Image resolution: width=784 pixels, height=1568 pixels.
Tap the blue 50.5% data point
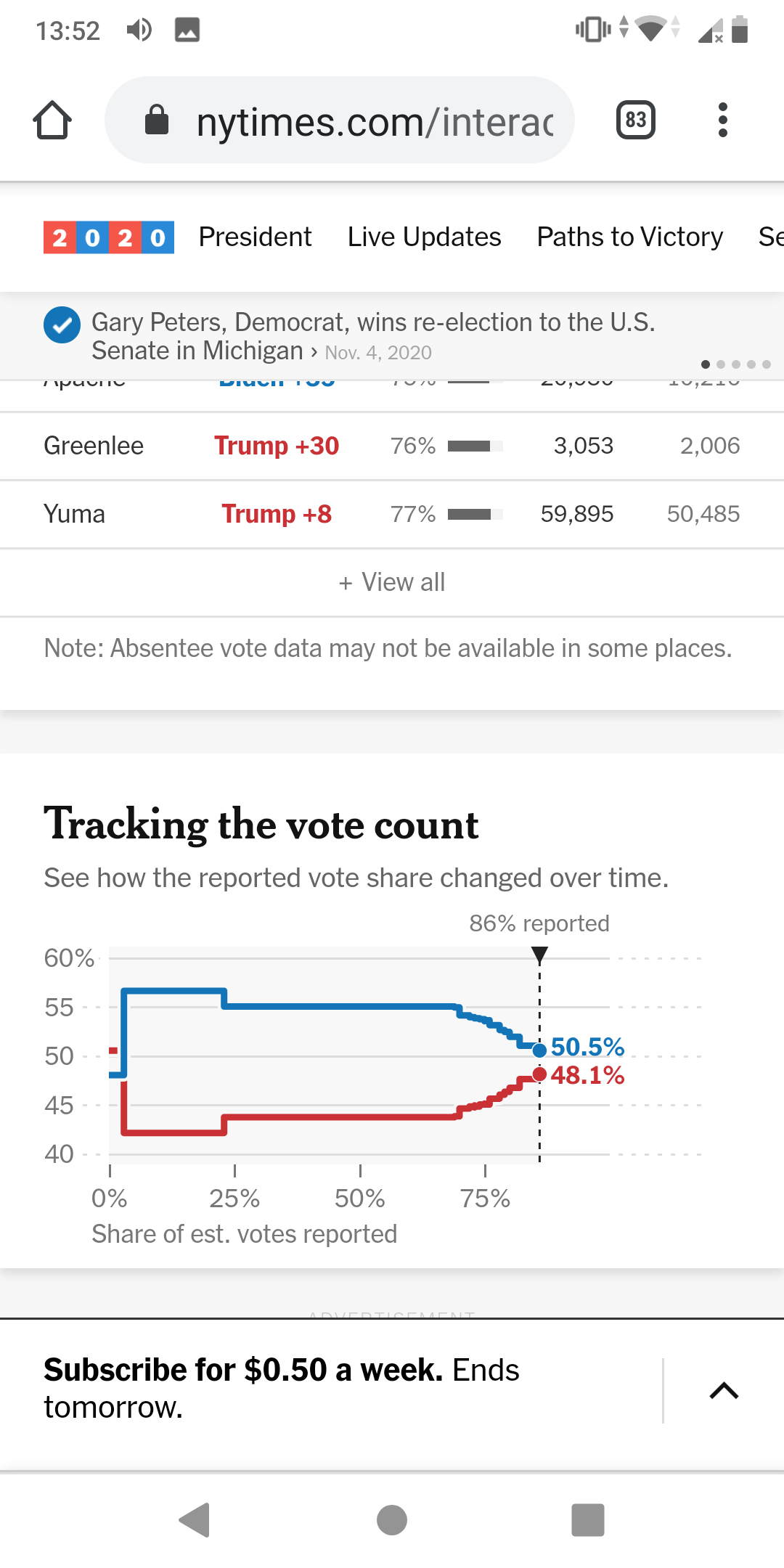(539, 1050)
